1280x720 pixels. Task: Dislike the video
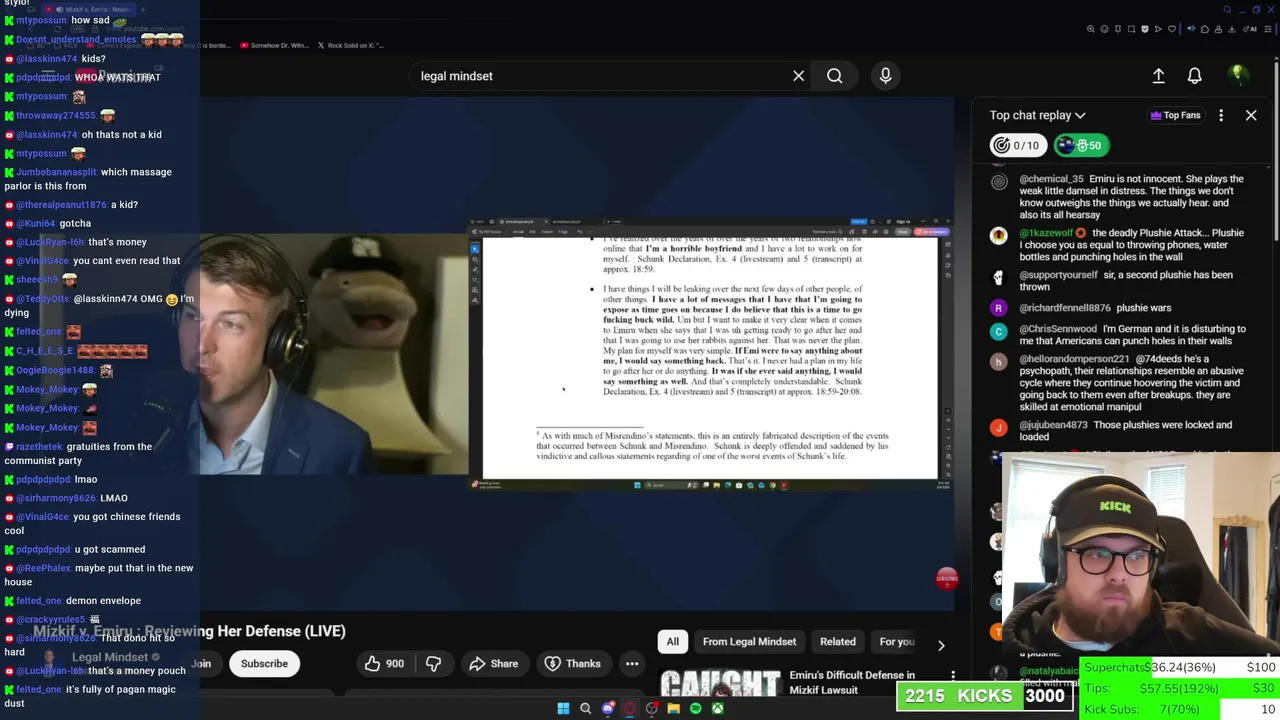(433, 664)
